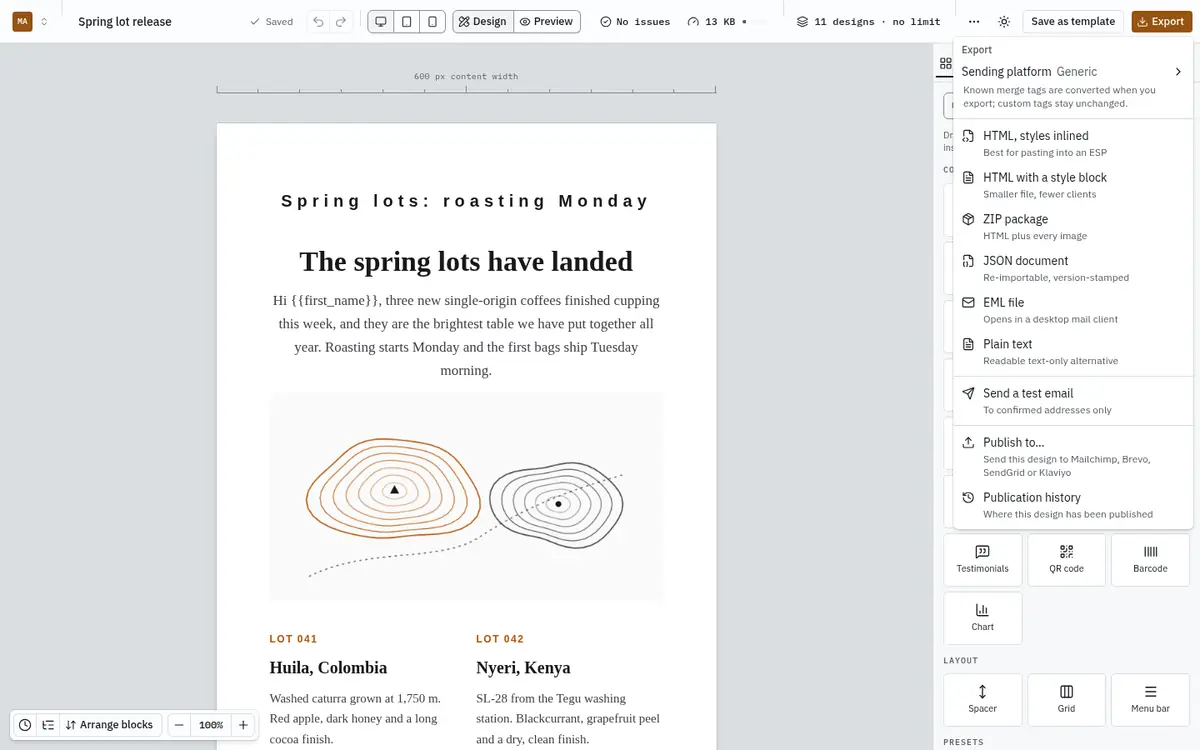Click the 11 designs quota indicator
This screenshot has height=750, width=1200.
(x=868, y=21)
